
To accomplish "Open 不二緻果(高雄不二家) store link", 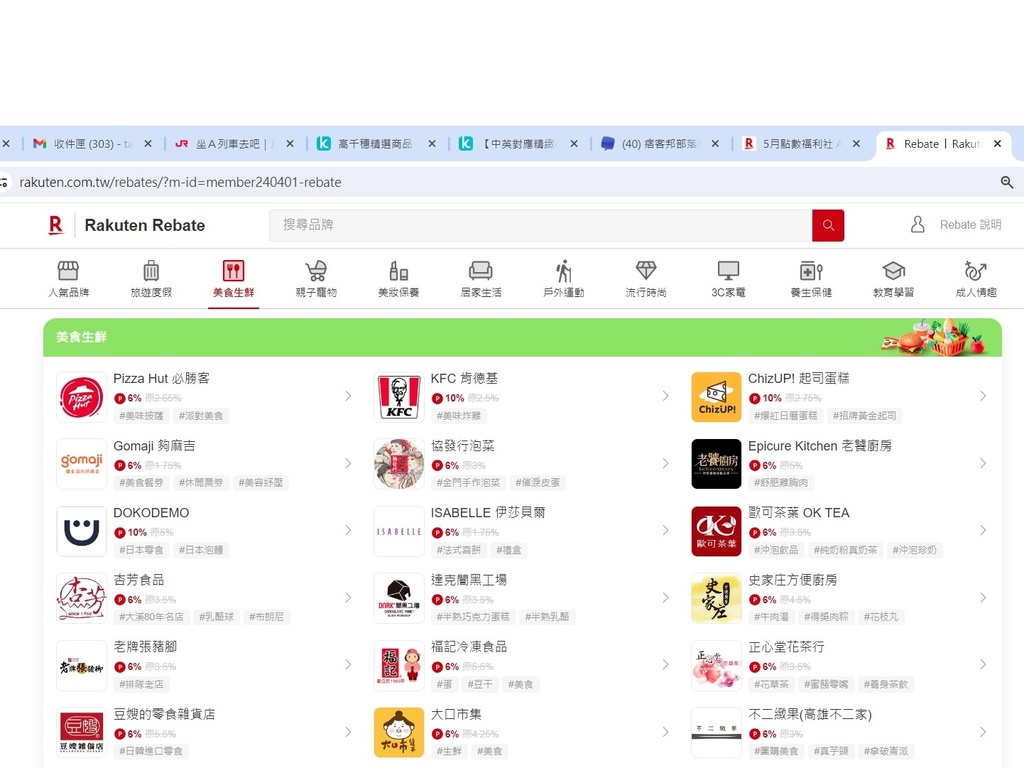I will pyautogui.click(x=810, y=714).
